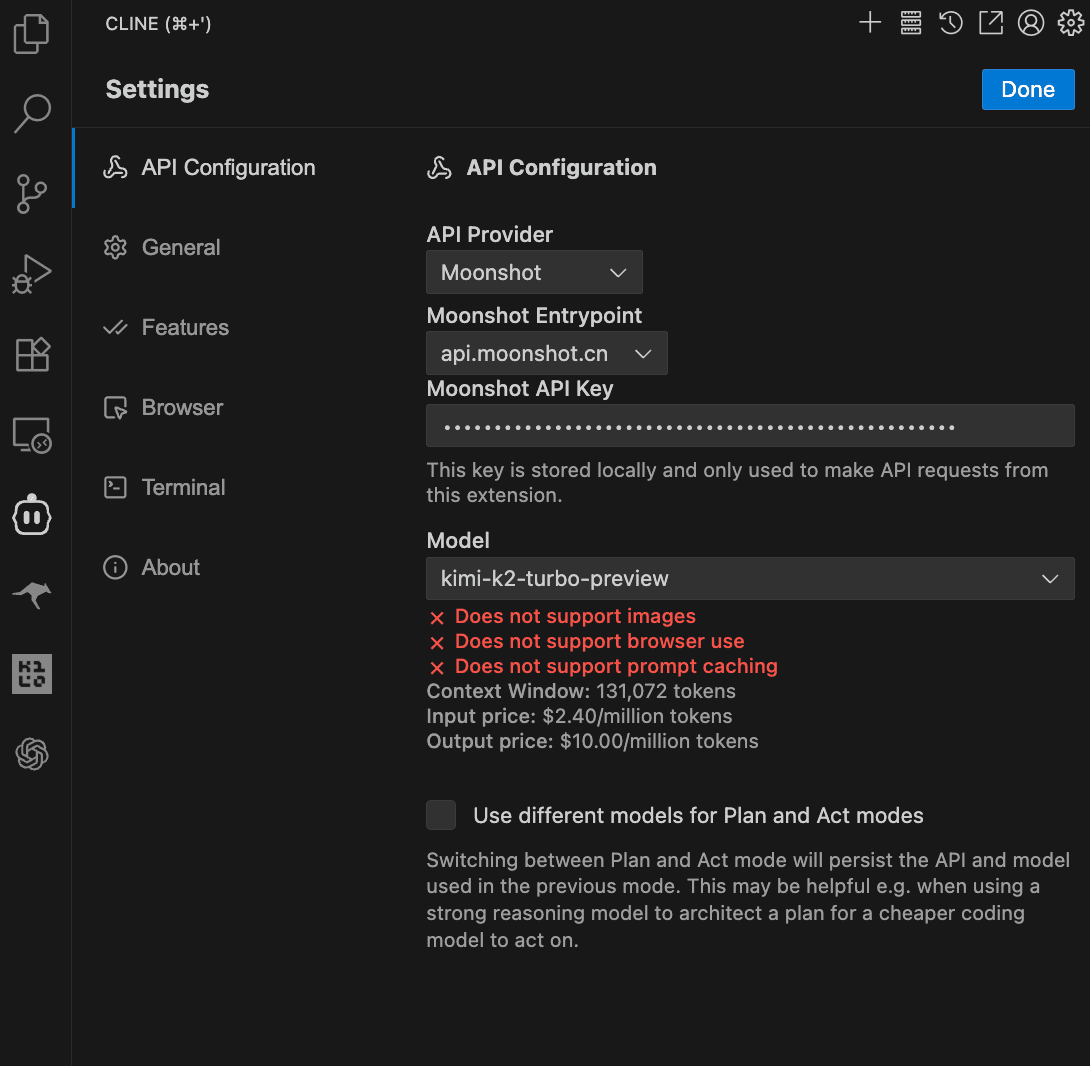Viewport: 1090px width, 1066px height.
Task: Open the OpenAI icon in activity bar
Action: pos(32,754)
